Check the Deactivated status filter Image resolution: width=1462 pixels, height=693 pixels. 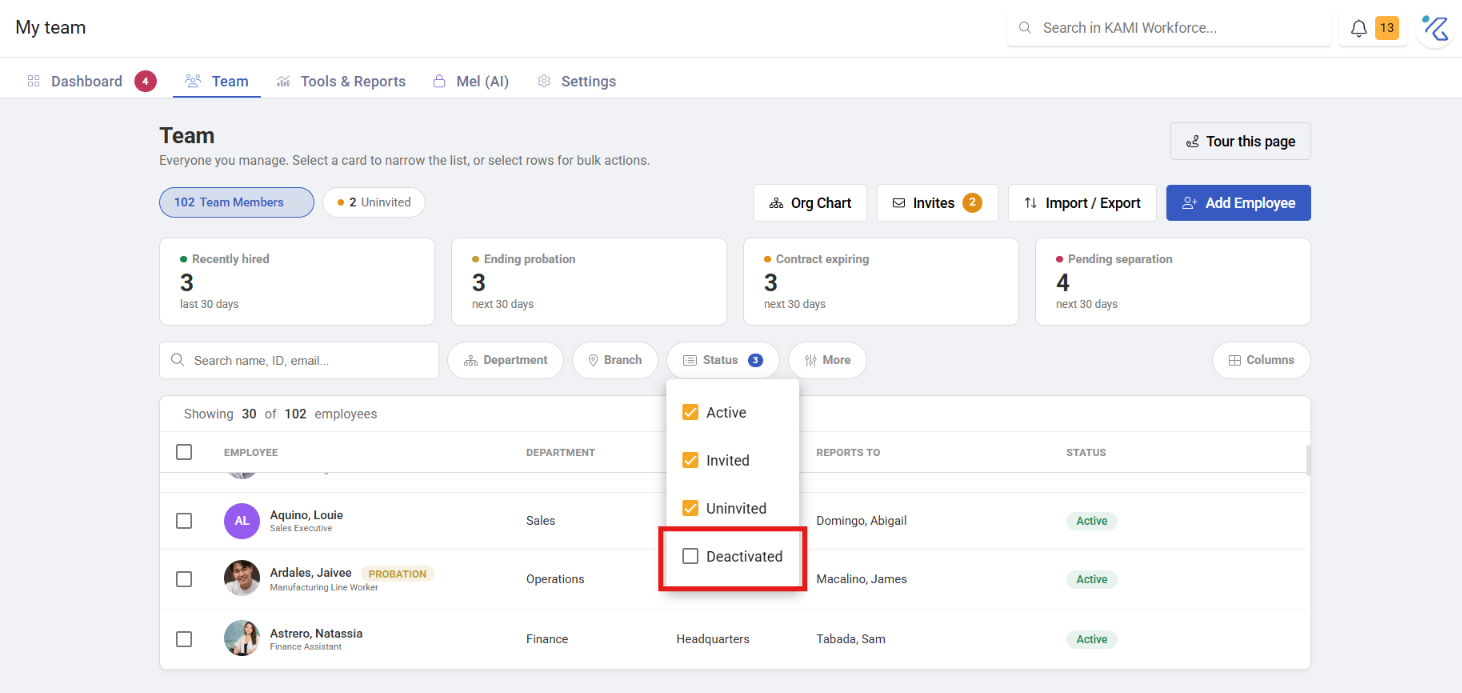coord(690,556)
